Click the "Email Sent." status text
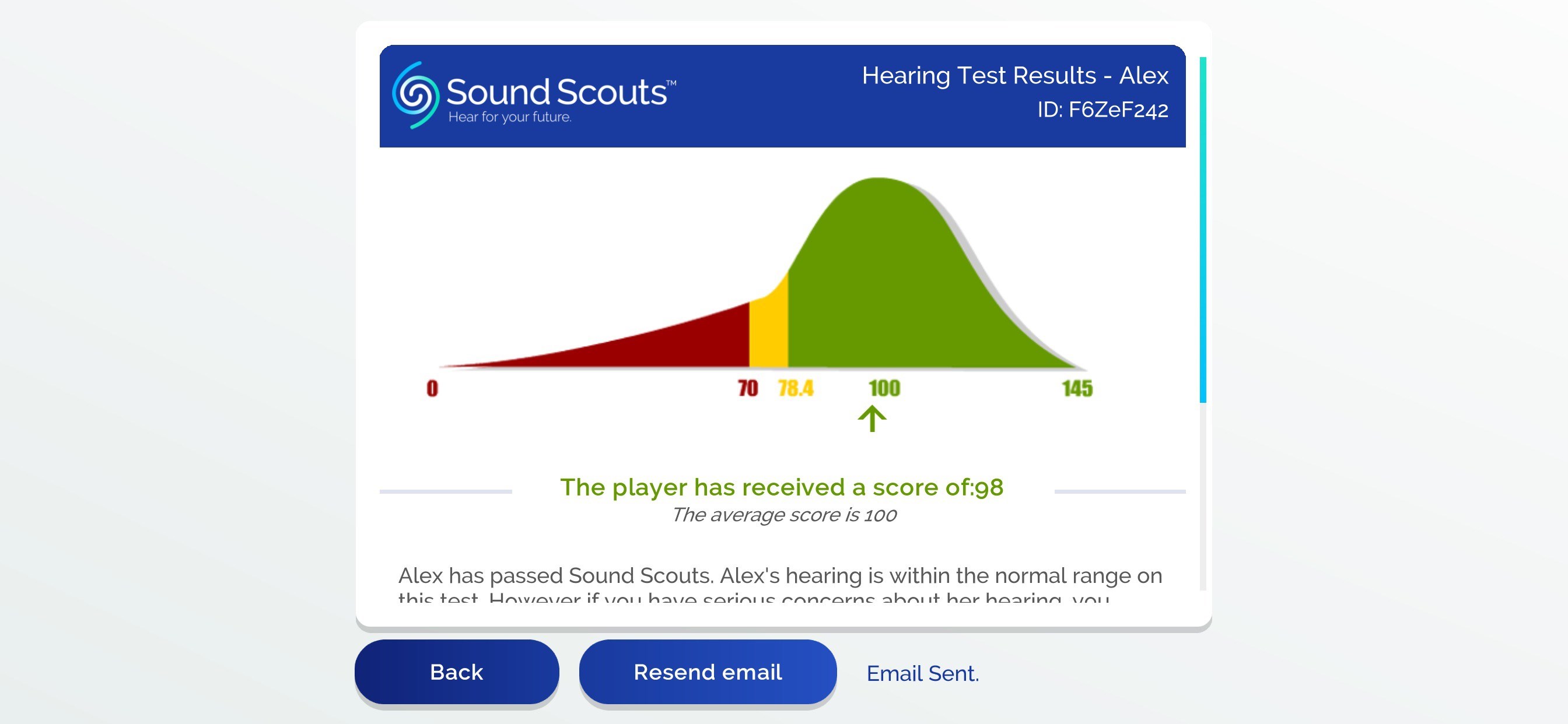Screen dimensions: 1568x724 (x=922, y=673)
